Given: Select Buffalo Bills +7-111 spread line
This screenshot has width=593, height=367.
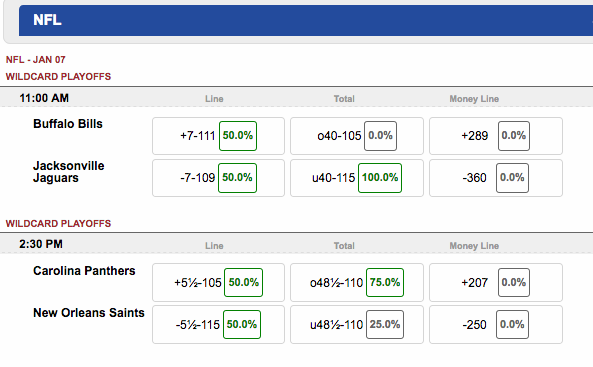Looking at the screenshot, I should pyautogui.click(x=218, y=136).
